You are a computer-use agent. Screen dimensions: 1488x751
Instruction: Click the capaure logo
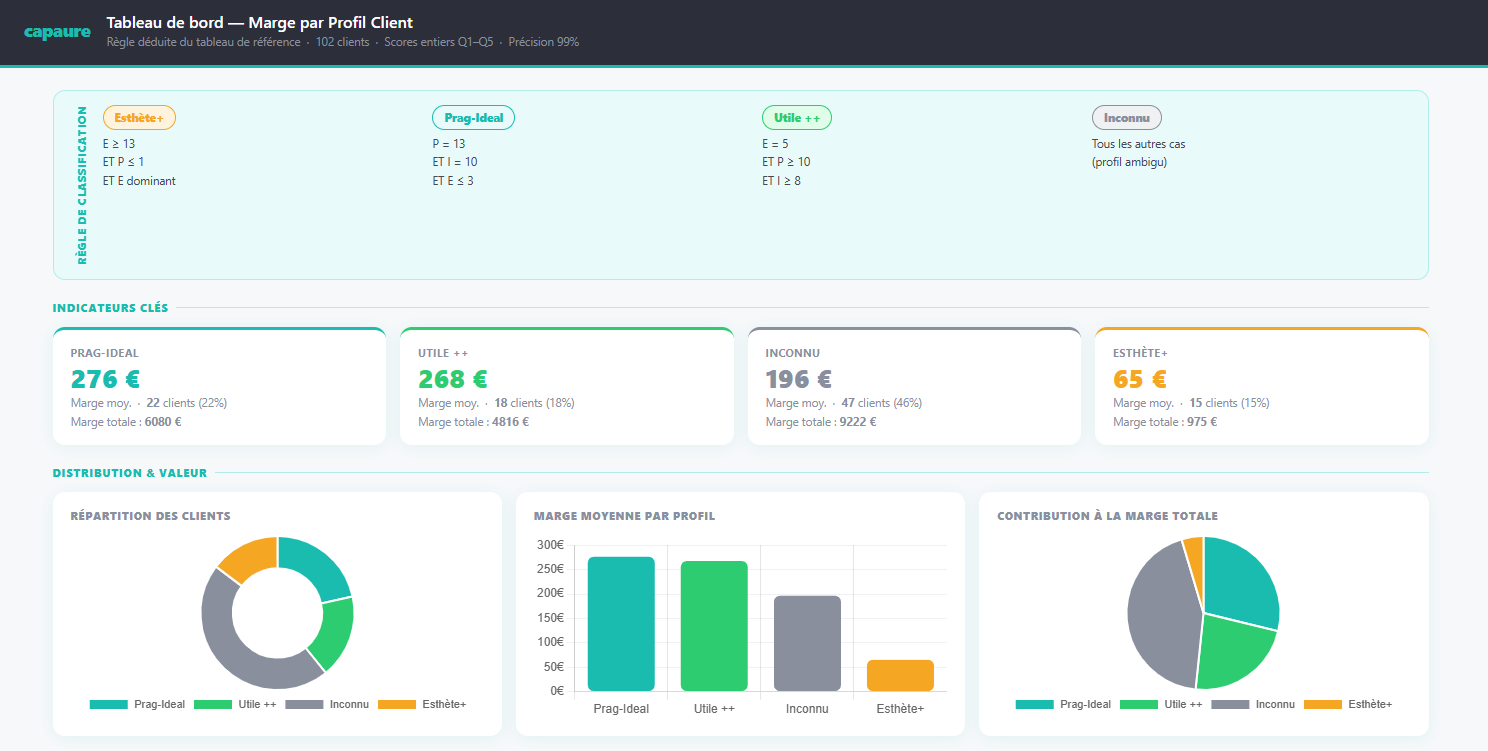(57, 31)
